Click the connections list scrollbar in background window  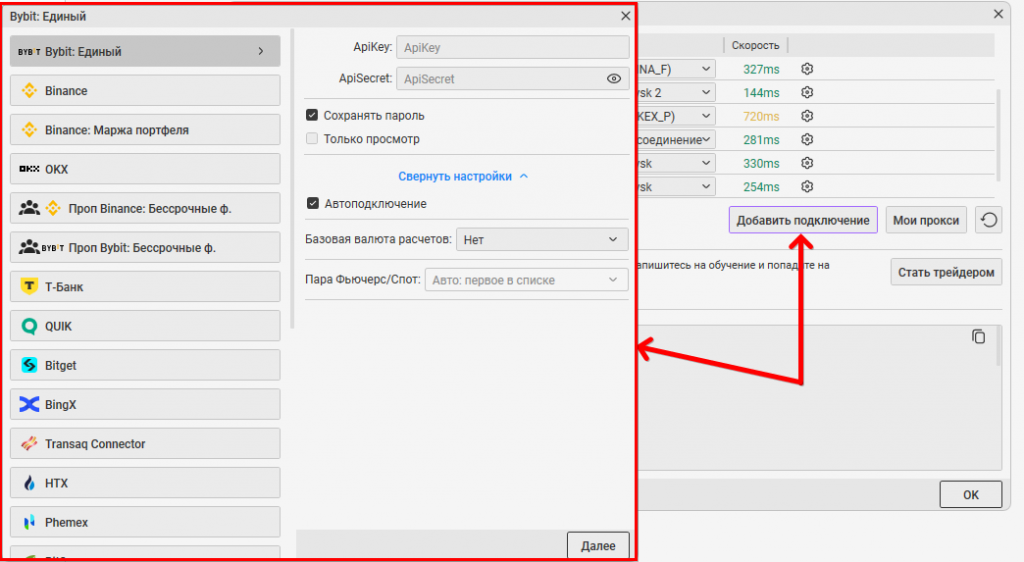[x=997, y=136]
